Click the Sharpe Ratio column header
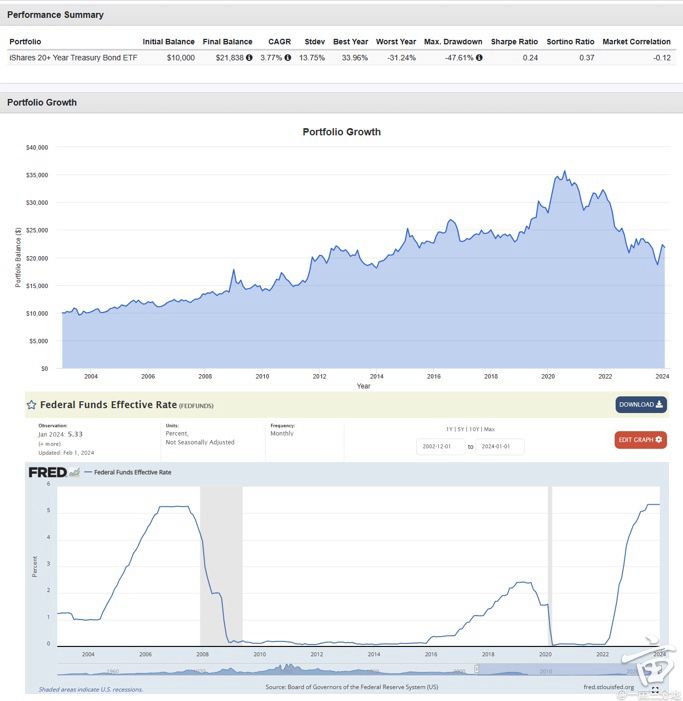Screen dimensions: 683x701 click(x=514, y=42)
